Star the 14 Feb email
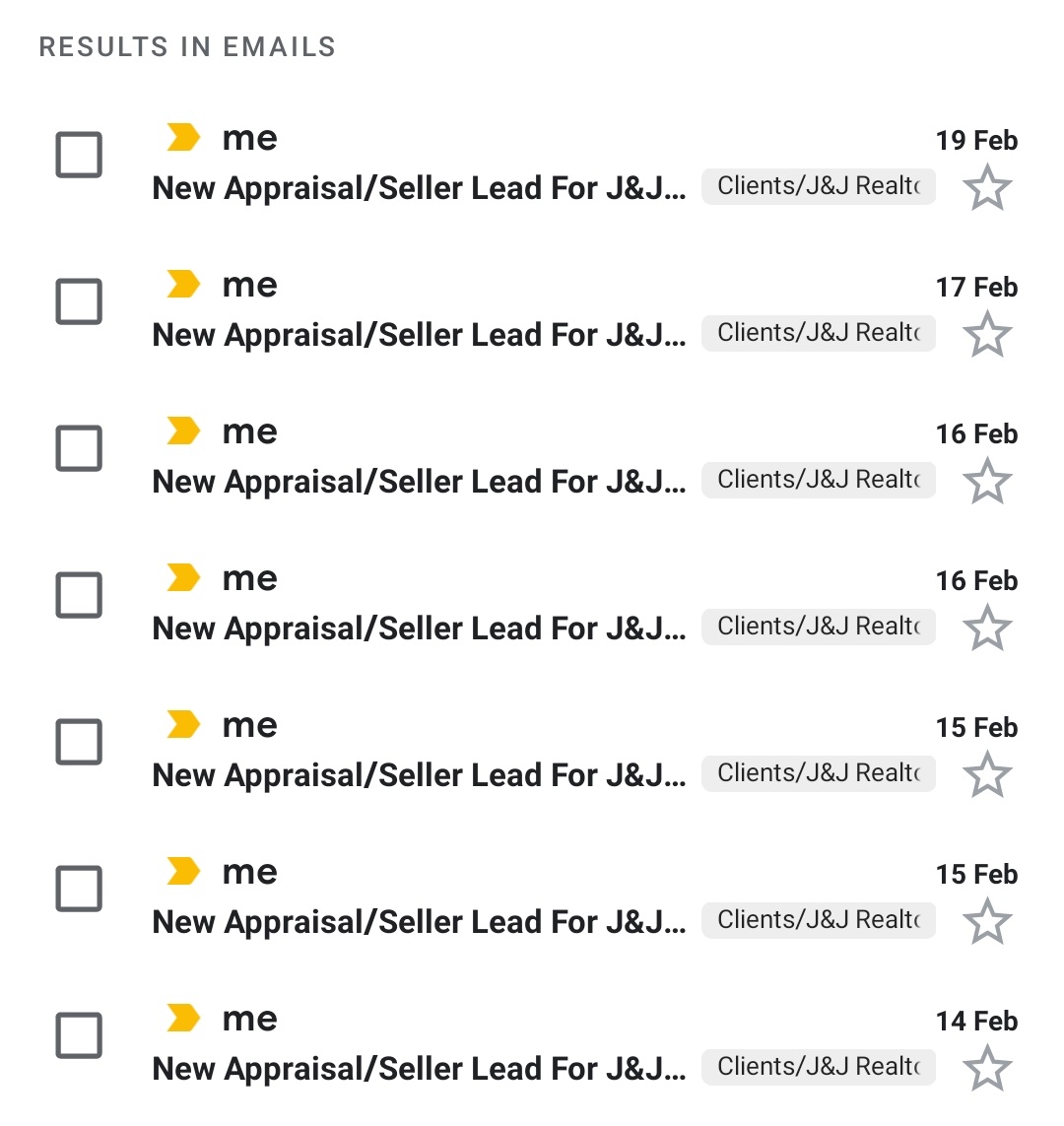 click(x=986, y=1069)
